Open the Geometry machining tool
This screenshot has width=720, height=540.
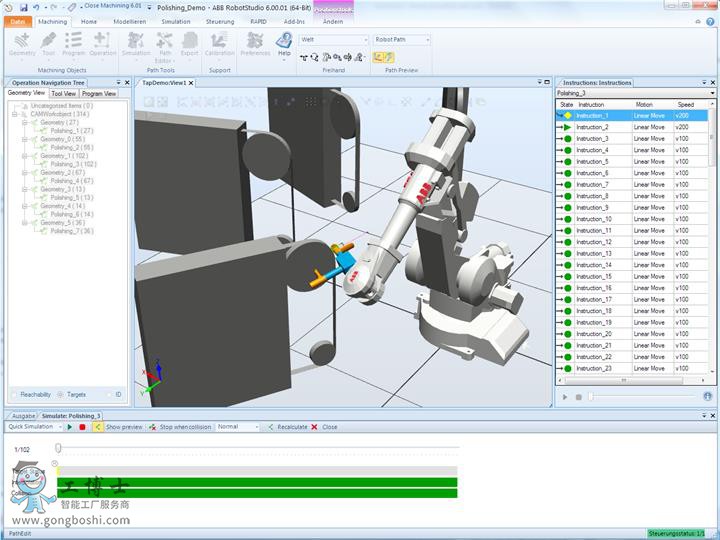[x=22, y=44]
